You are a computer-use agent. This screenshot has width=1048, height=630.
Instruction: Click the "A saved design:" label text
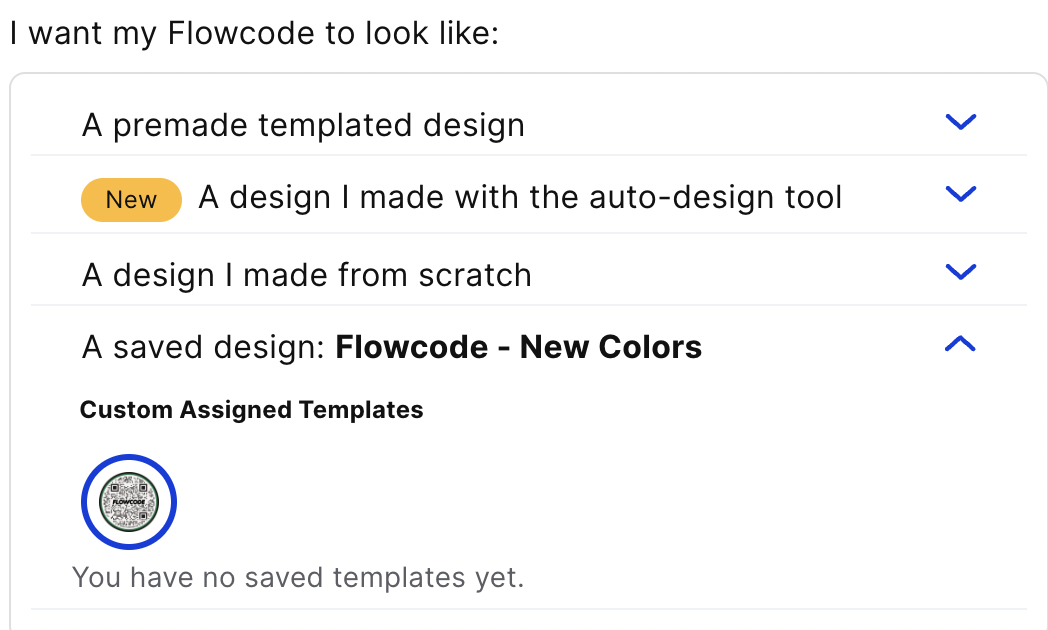(x=204, y=347)
